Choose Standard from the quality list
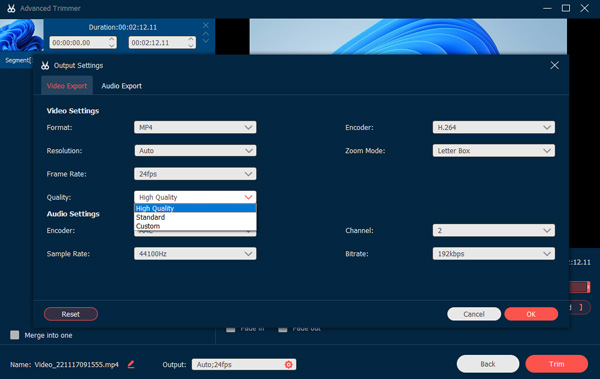This screenshot has width=600, height=379. [195, 217]
